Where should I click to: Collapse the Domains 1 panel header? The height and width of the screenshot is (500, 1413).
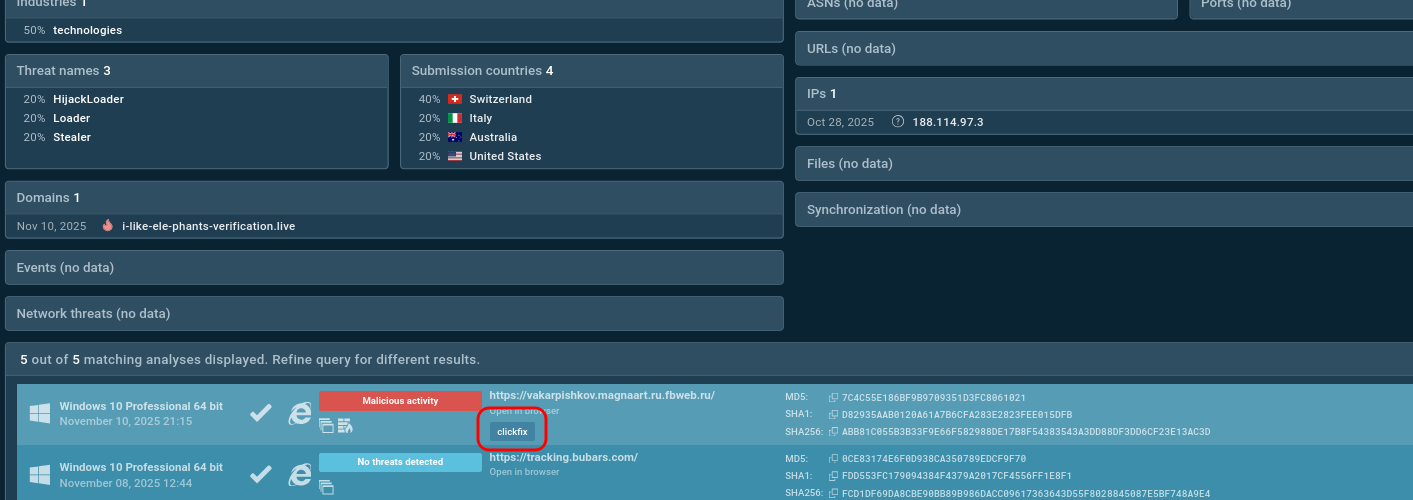(394, 198)
